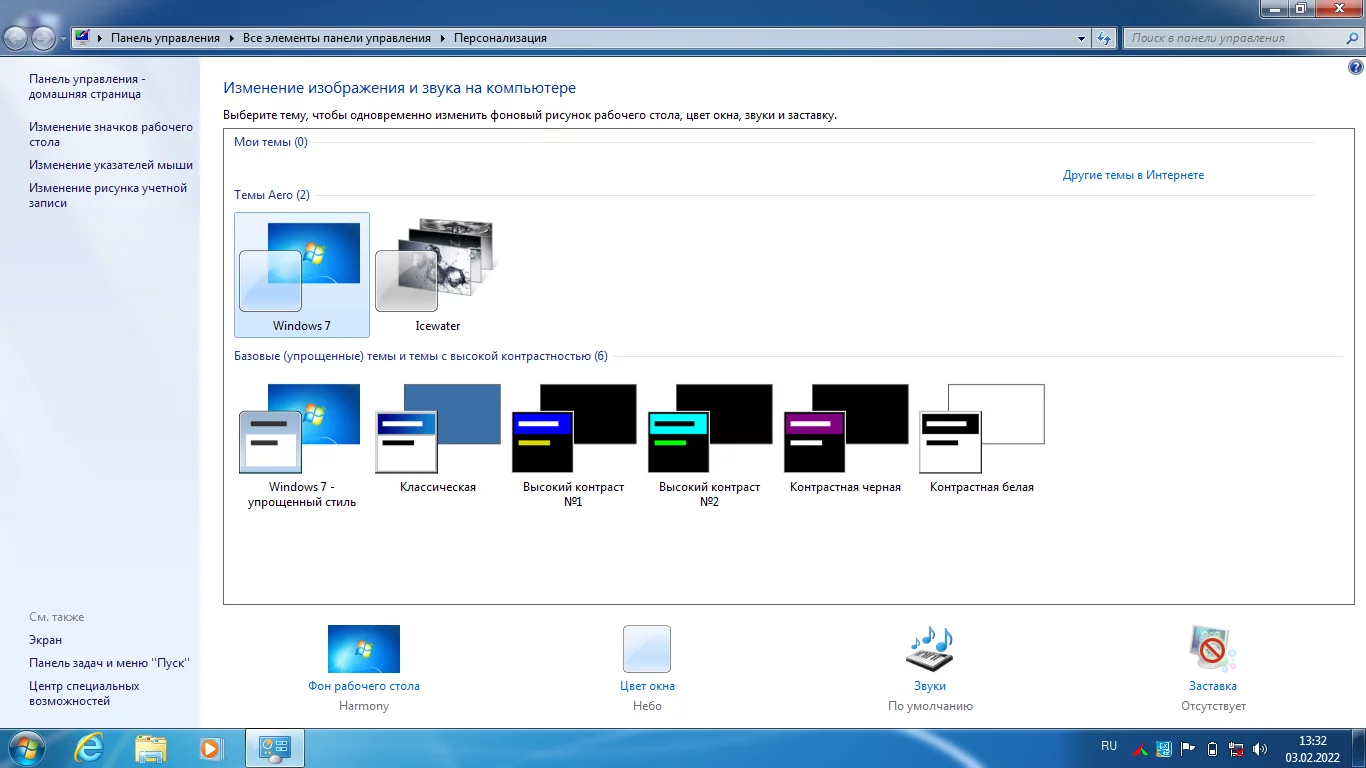The image size is (1366, 768).
Task: Click the blue square tray icon next to the flag
Action: 1165,748
